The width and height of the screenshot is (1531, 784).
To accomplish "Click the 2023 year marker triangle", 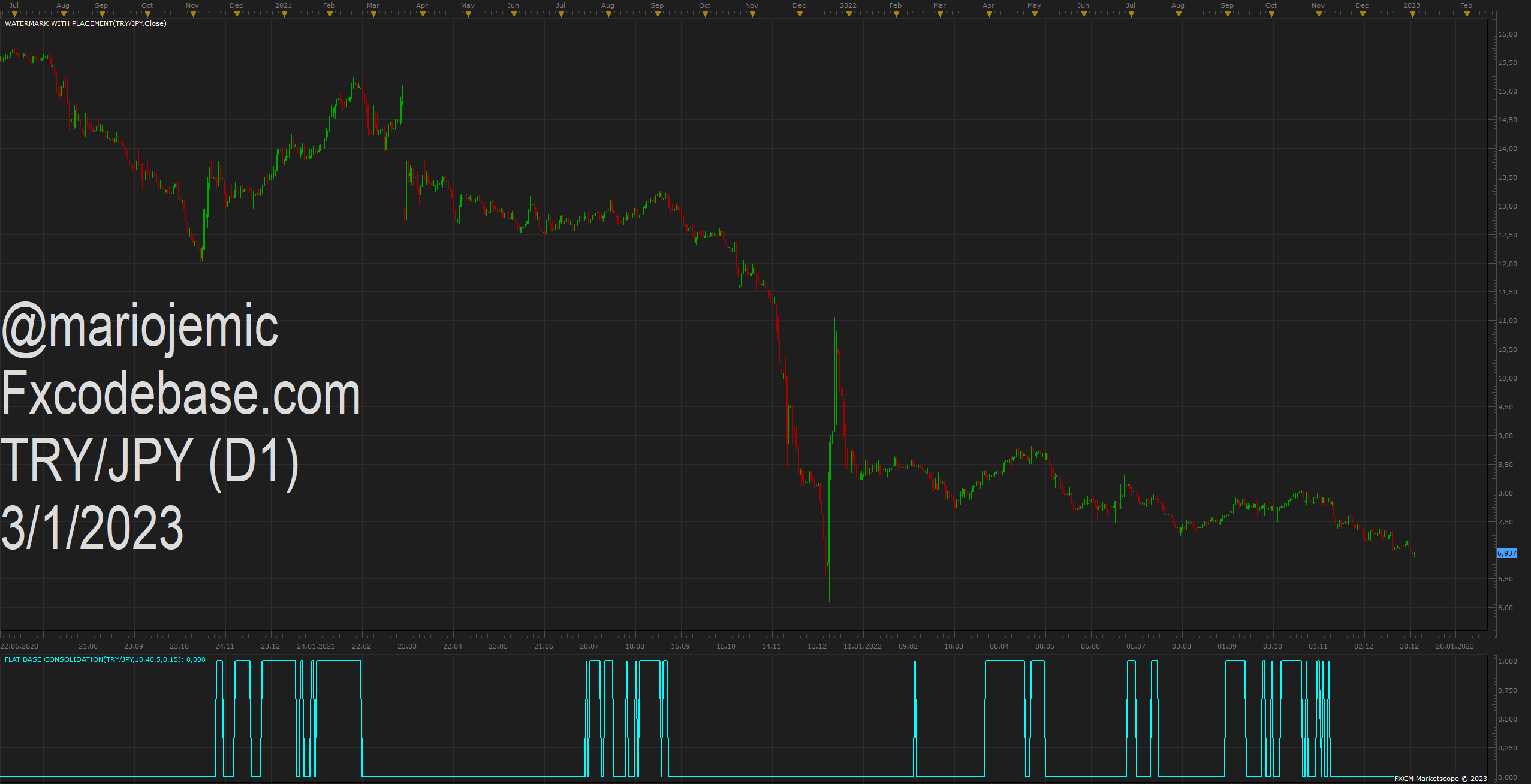I will pos(1412,14).
